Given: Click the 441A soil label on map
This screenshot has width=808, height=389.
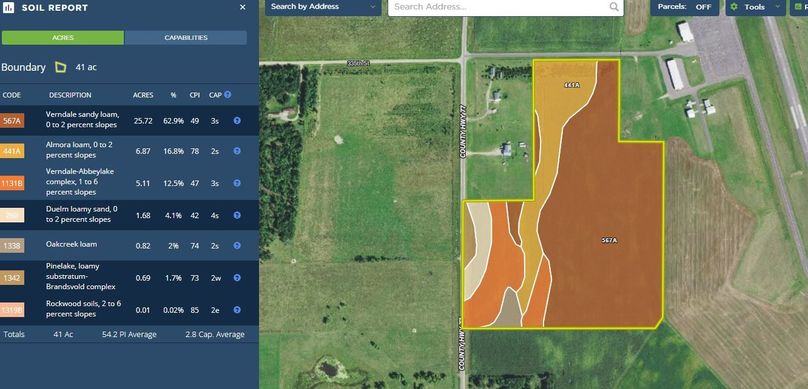Looking at the screenshot, I should (x=571, y=85).
